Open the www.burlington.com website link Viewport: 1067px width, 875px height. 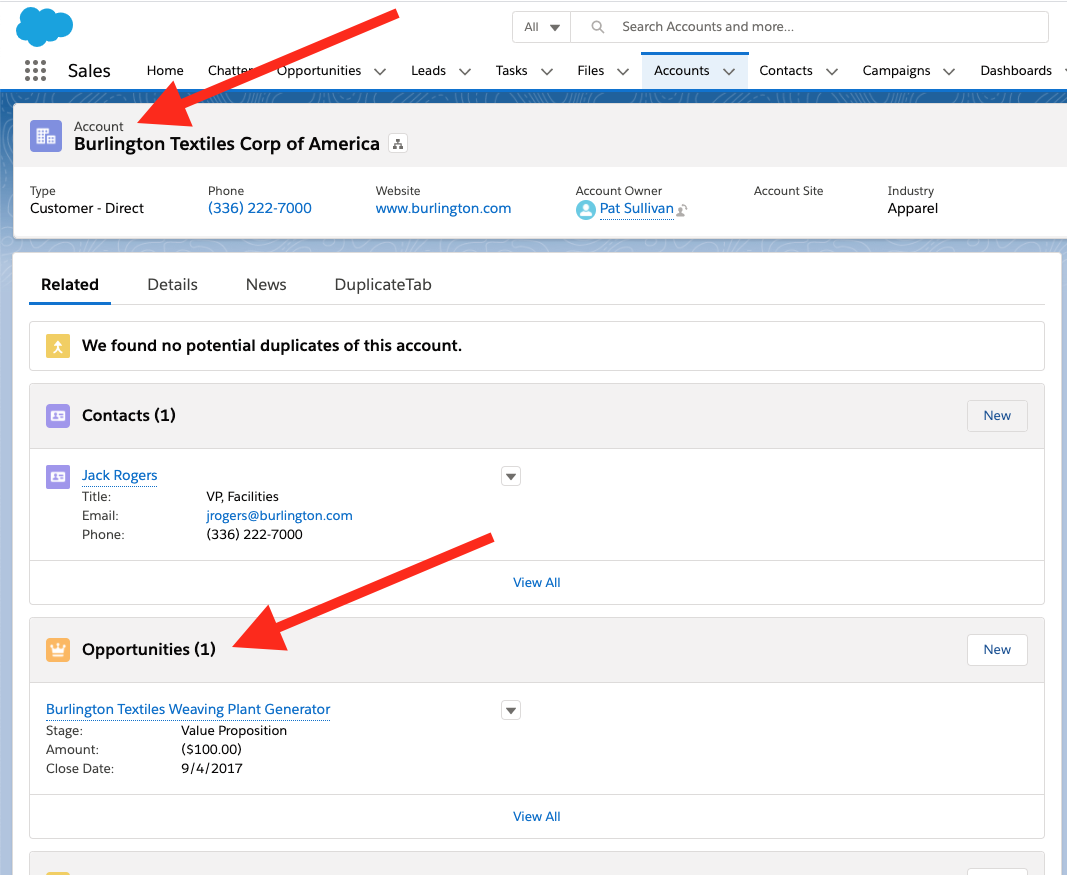443,209
